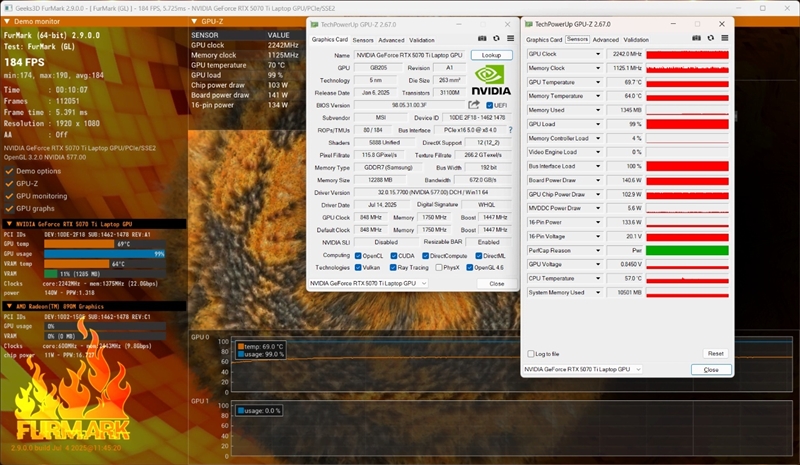Toggle the DirectCompute checkbox
Image resolution: width=800 pixels, height=465 pixels.
point(425,256)
